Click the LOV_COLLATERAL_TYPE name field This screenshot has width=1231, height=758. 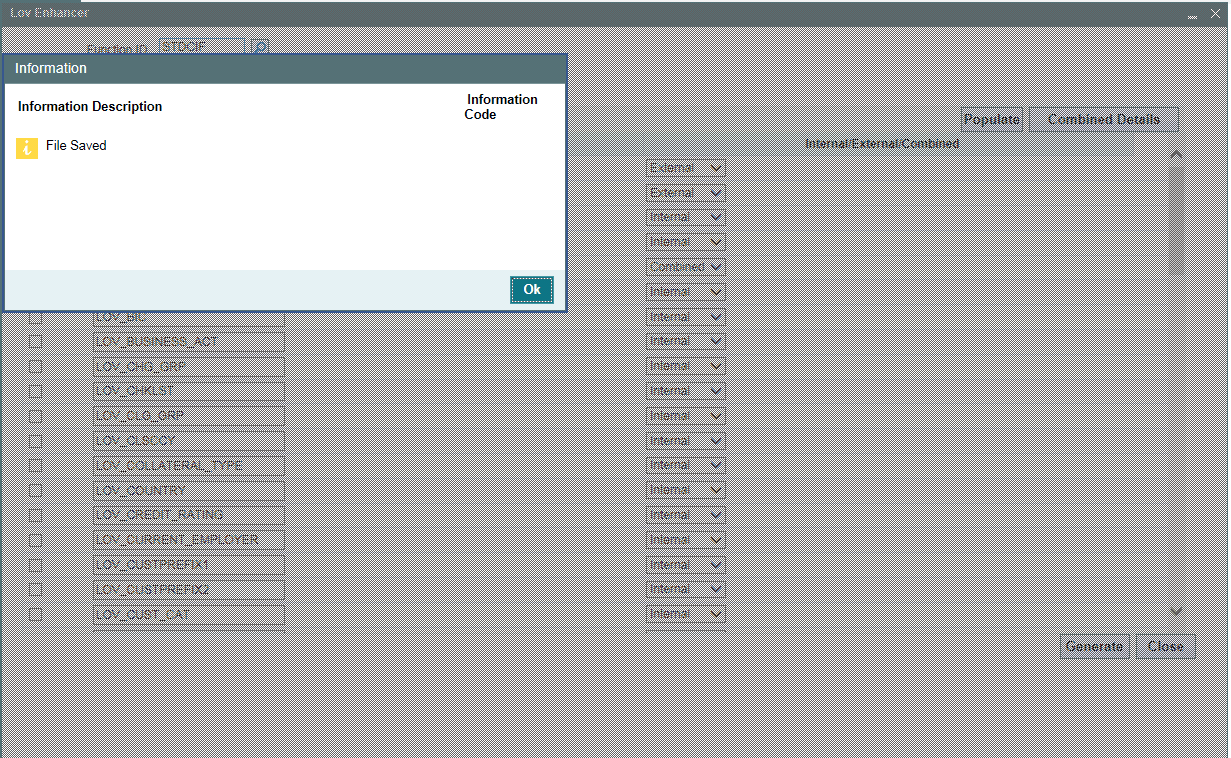(x=189, y=465)
